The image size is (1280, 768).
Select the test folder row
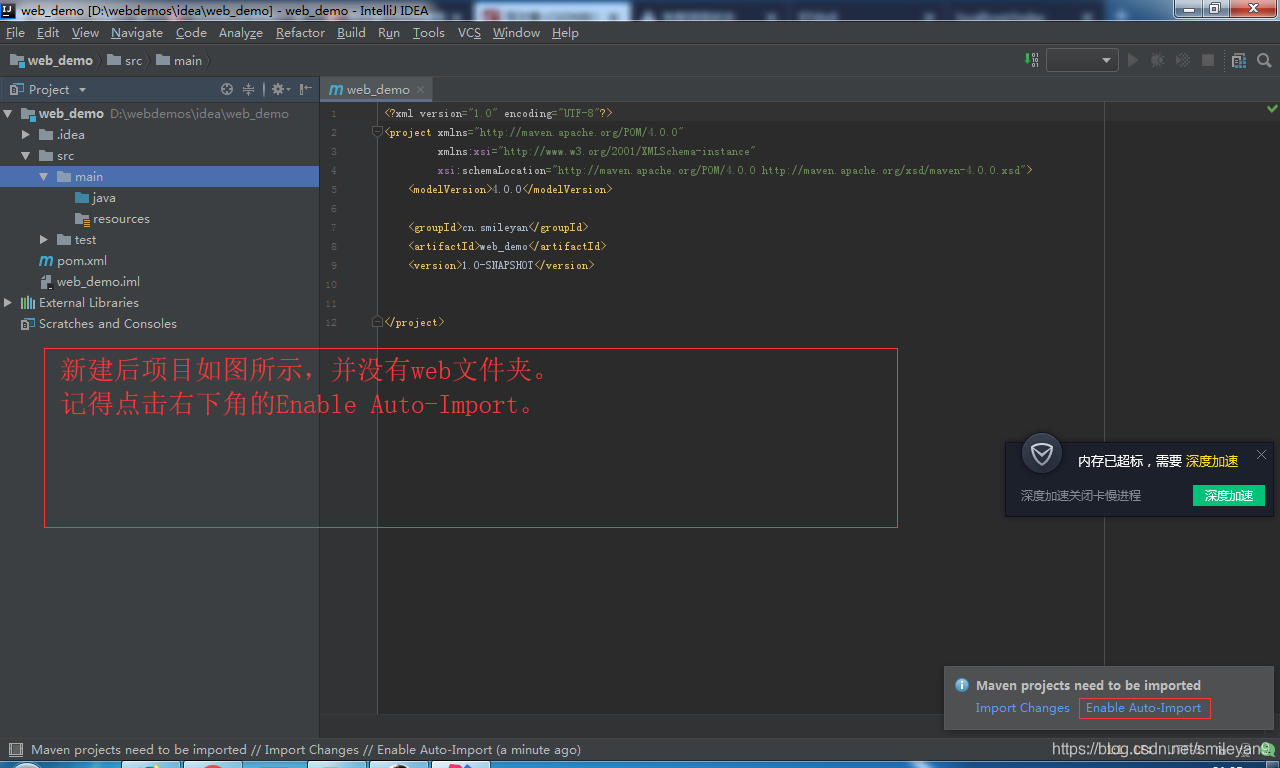[x=160, y=239]
